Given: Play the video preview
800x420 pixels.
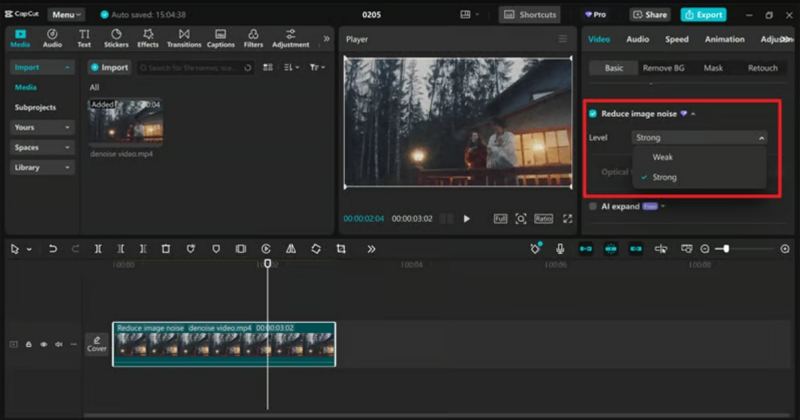Looking at the screenshot, I should coord(466,218).
